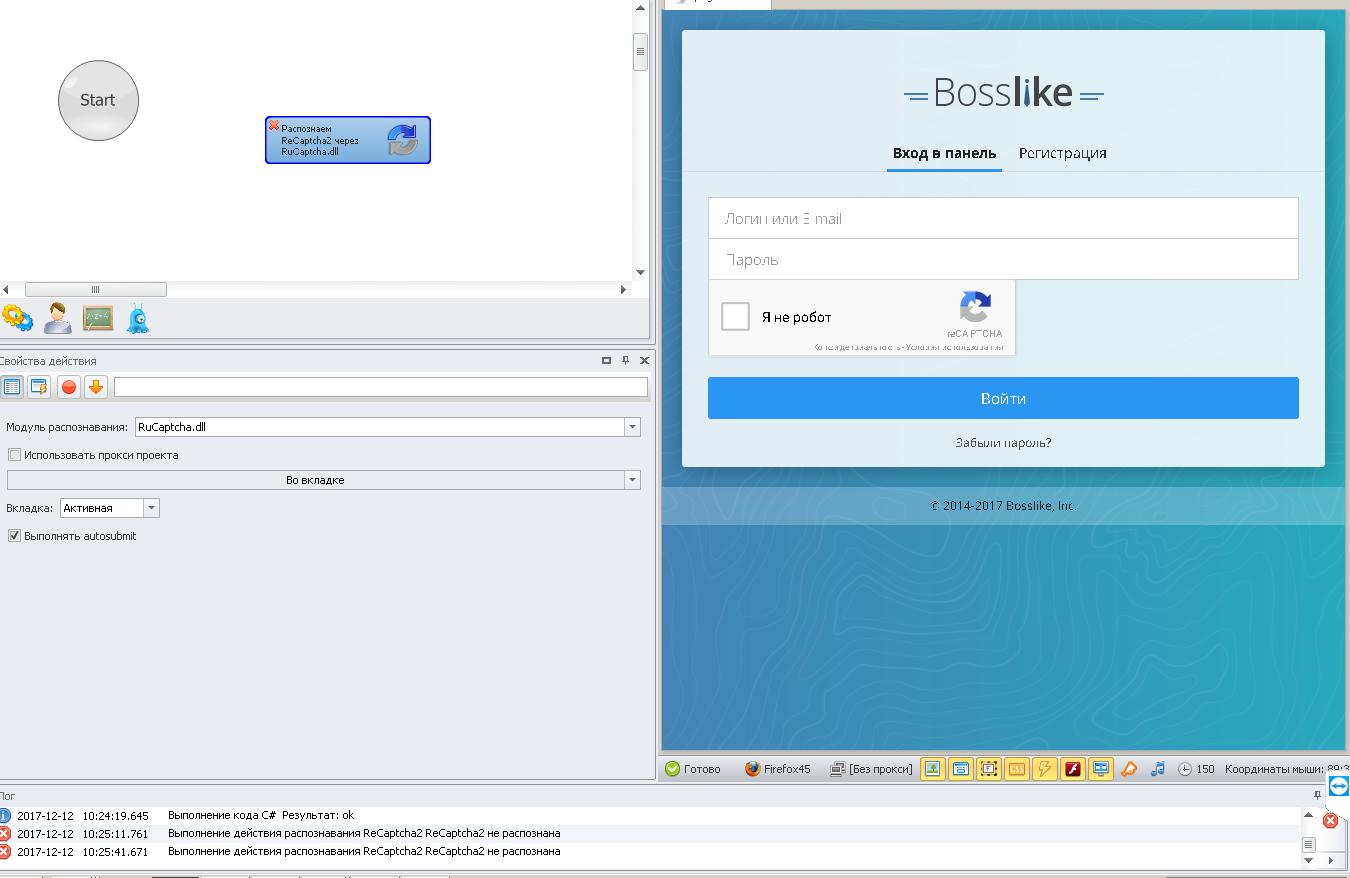Click the Firefox45 browser icon
Image resolution: width=1350 pixels, height=878 pixels.
coord(753,769)
